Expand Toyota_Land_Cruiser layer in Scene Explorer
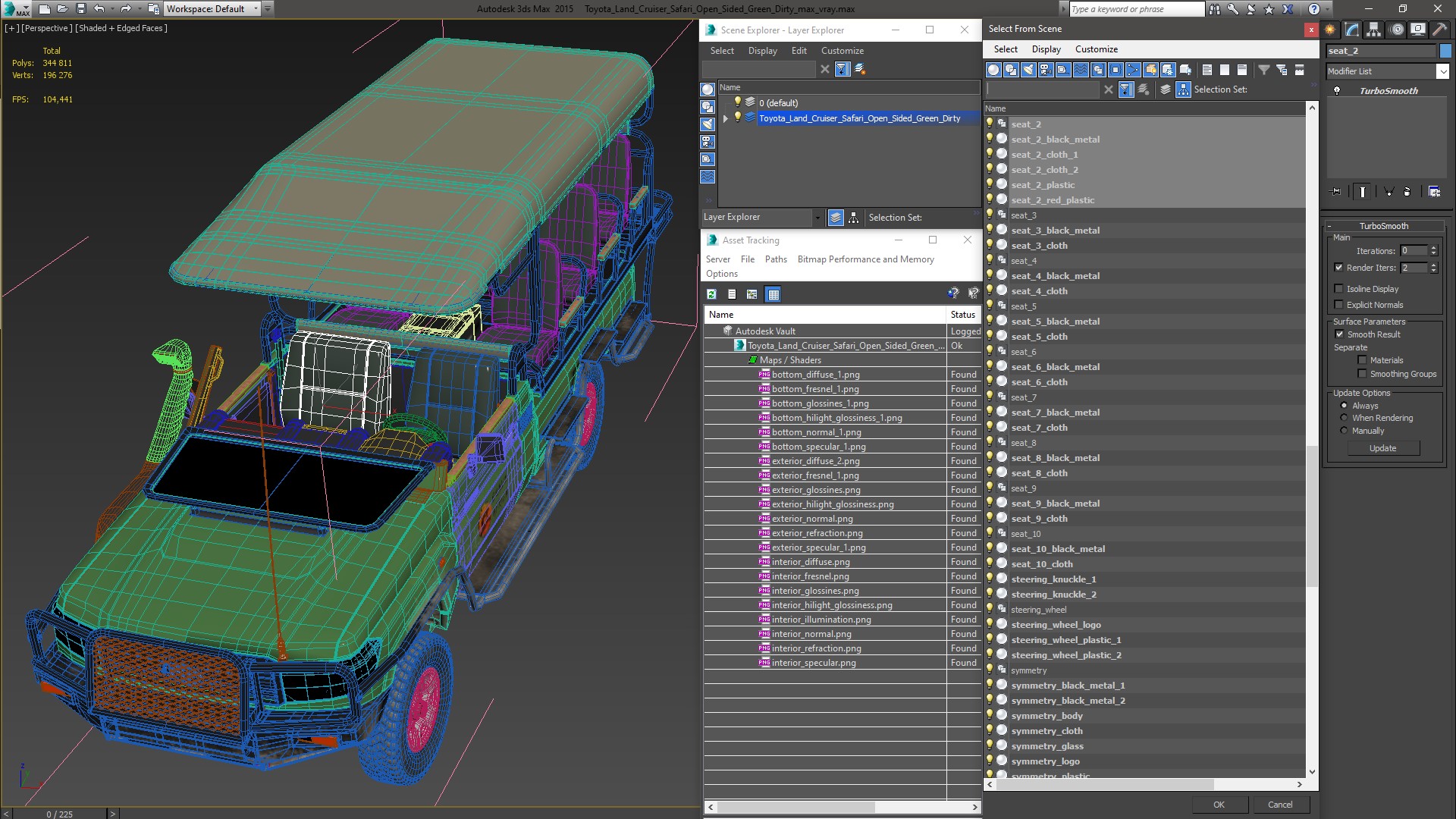This screenshot has height=819, width=1456. [x=726, y=118]
